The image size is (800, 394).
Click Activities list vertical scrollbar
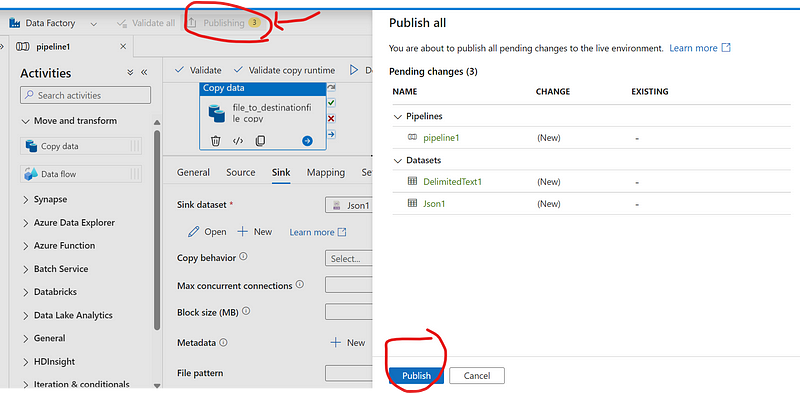(x=157, y=230)
